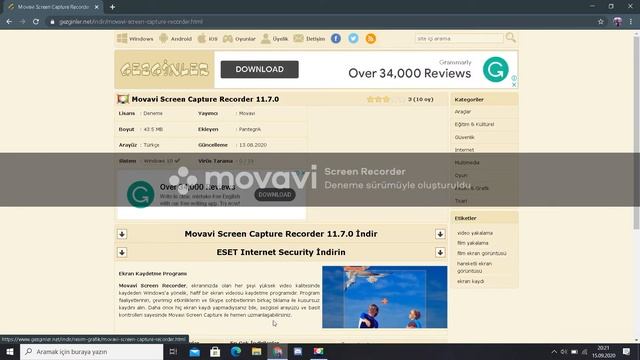Open Microsoft Edge from taskbar
This screenshot has height=360, width=640.
click(x=236, y=351)
